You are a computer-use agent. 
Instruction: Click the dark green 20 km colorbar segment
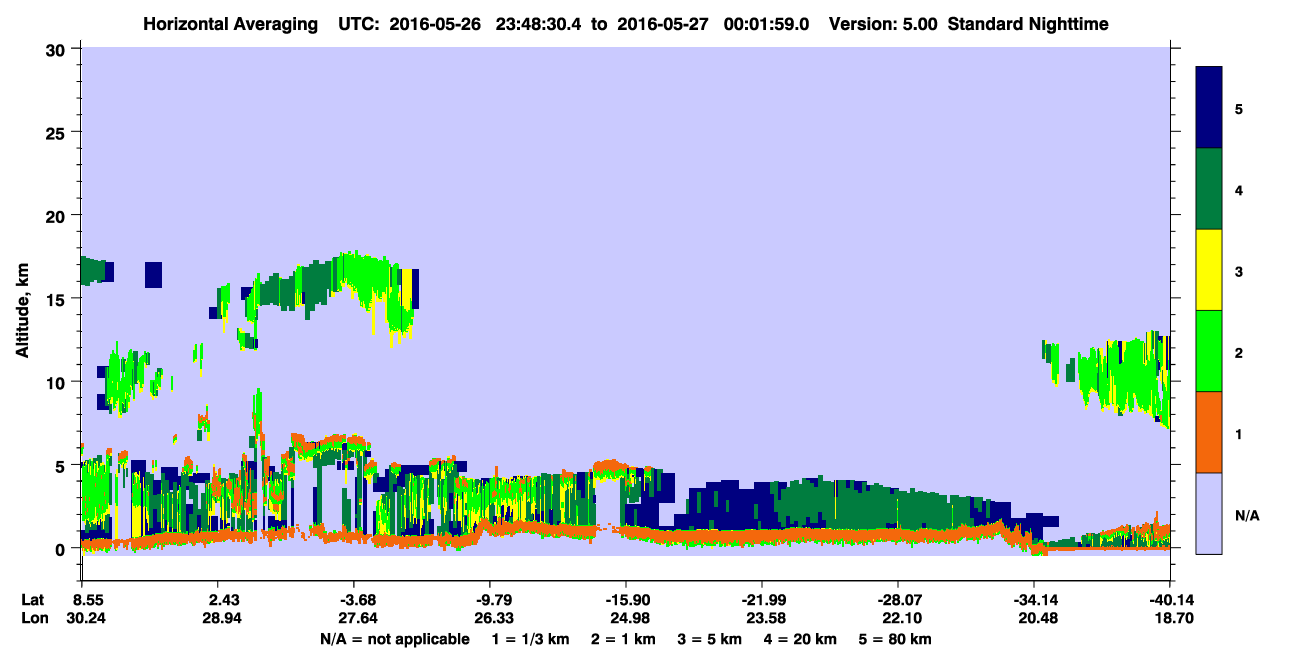1209,189
